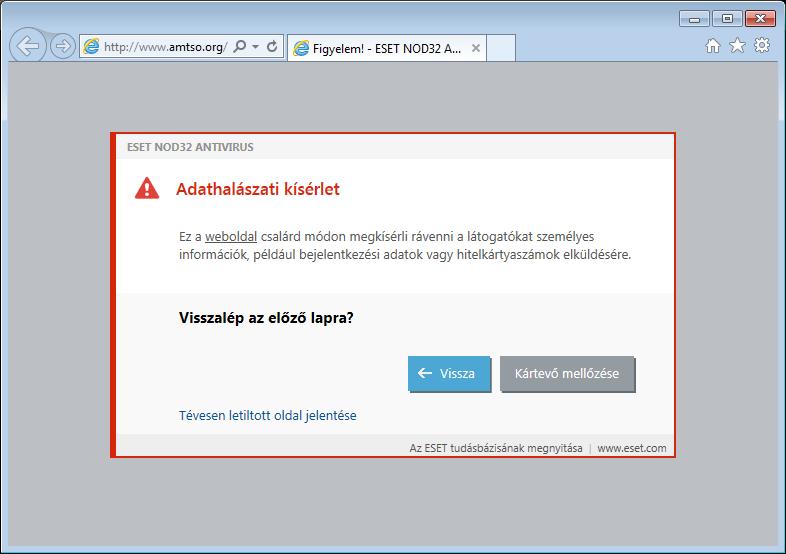Open a new blank tab
The width and height of the screenshot is (786, 554).
click(x=501, y=48)
